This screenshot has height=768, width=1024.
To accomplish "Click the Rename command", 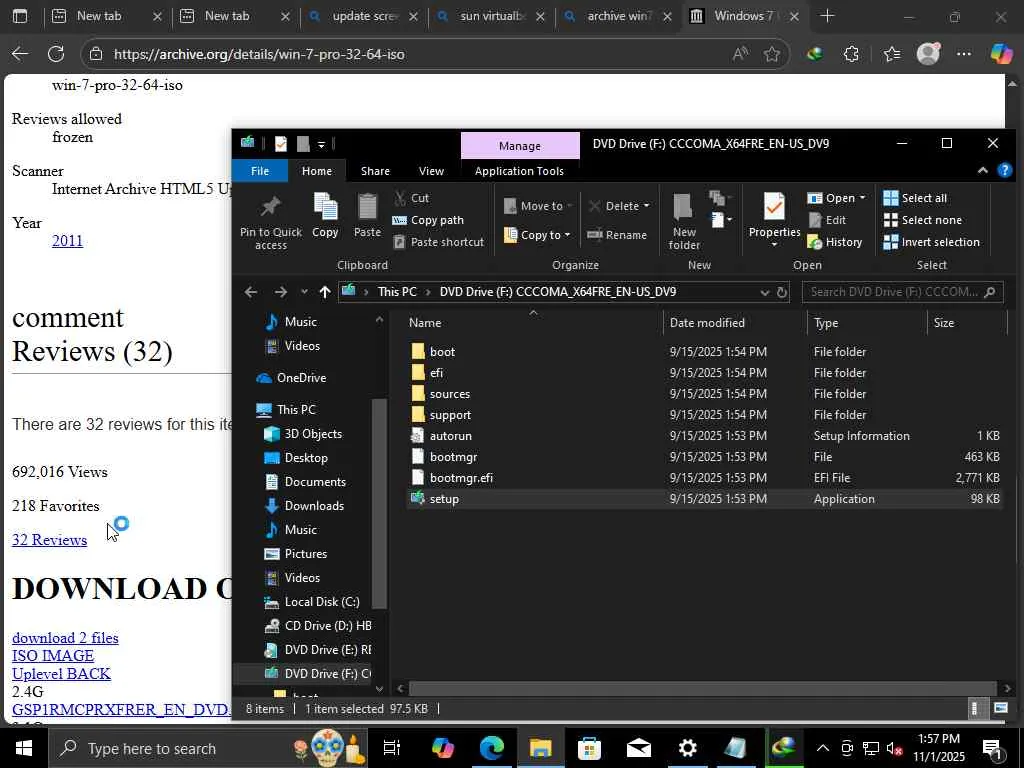I will tap(617, 234).
